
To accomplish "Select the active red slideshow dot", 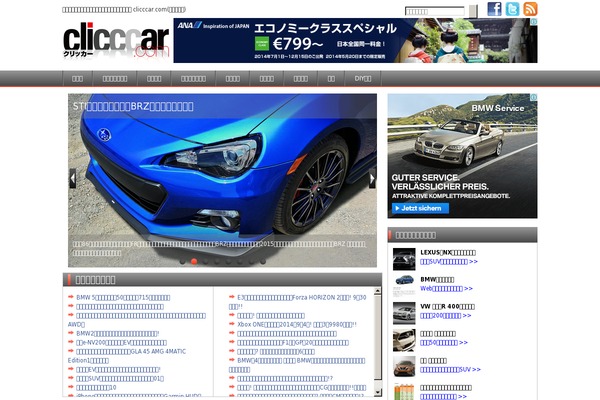I will 194,261.
